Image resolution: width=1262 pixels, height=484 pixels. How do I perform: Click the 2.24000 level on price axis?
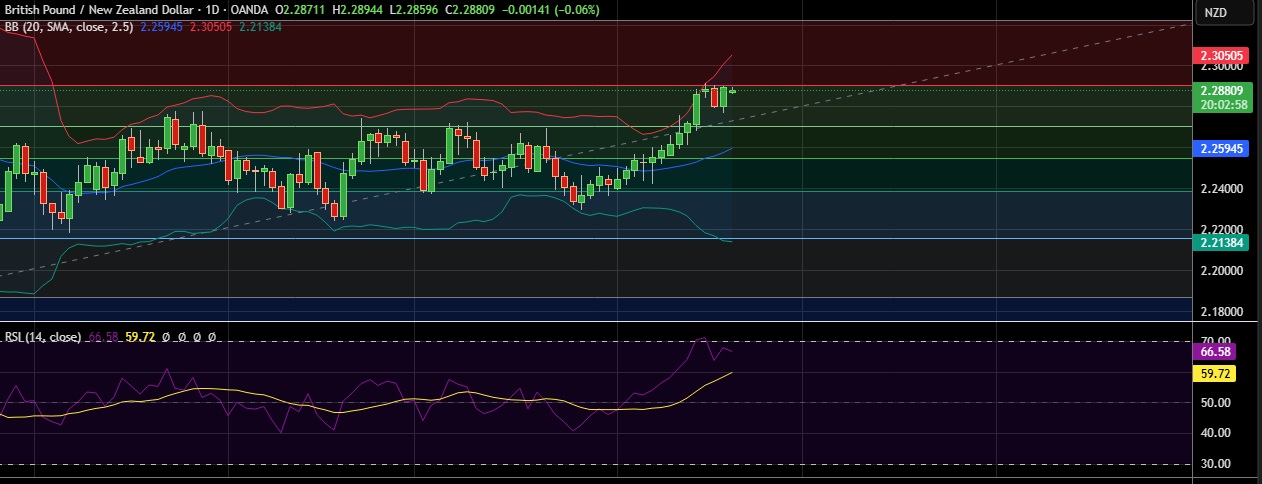pyautogui.click(x=1220, y=189)
